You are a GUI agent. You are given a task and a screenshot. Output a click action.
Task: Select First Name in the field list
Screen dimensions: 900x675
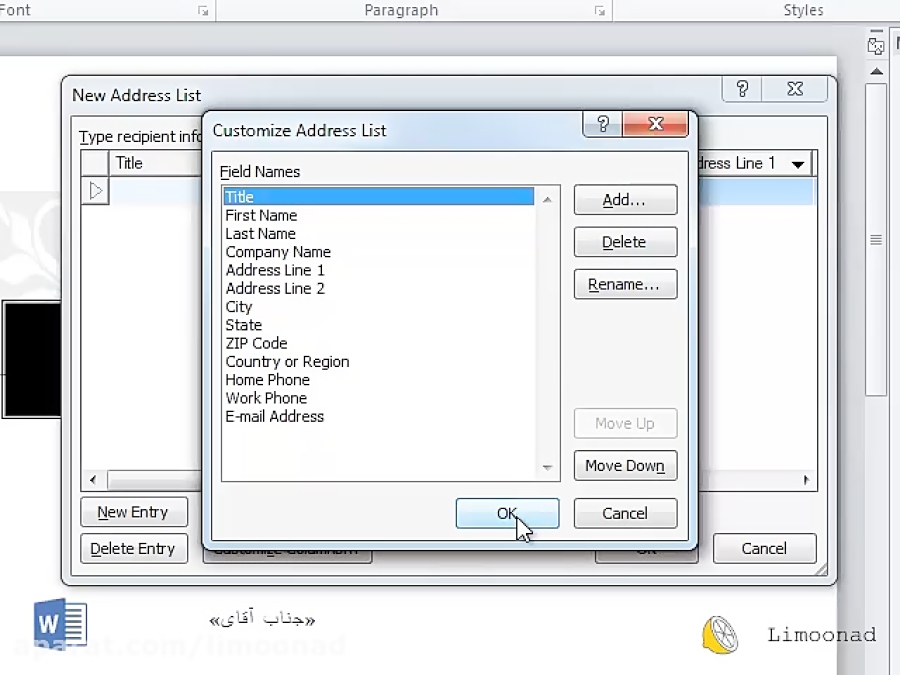(x=261, y=215)
